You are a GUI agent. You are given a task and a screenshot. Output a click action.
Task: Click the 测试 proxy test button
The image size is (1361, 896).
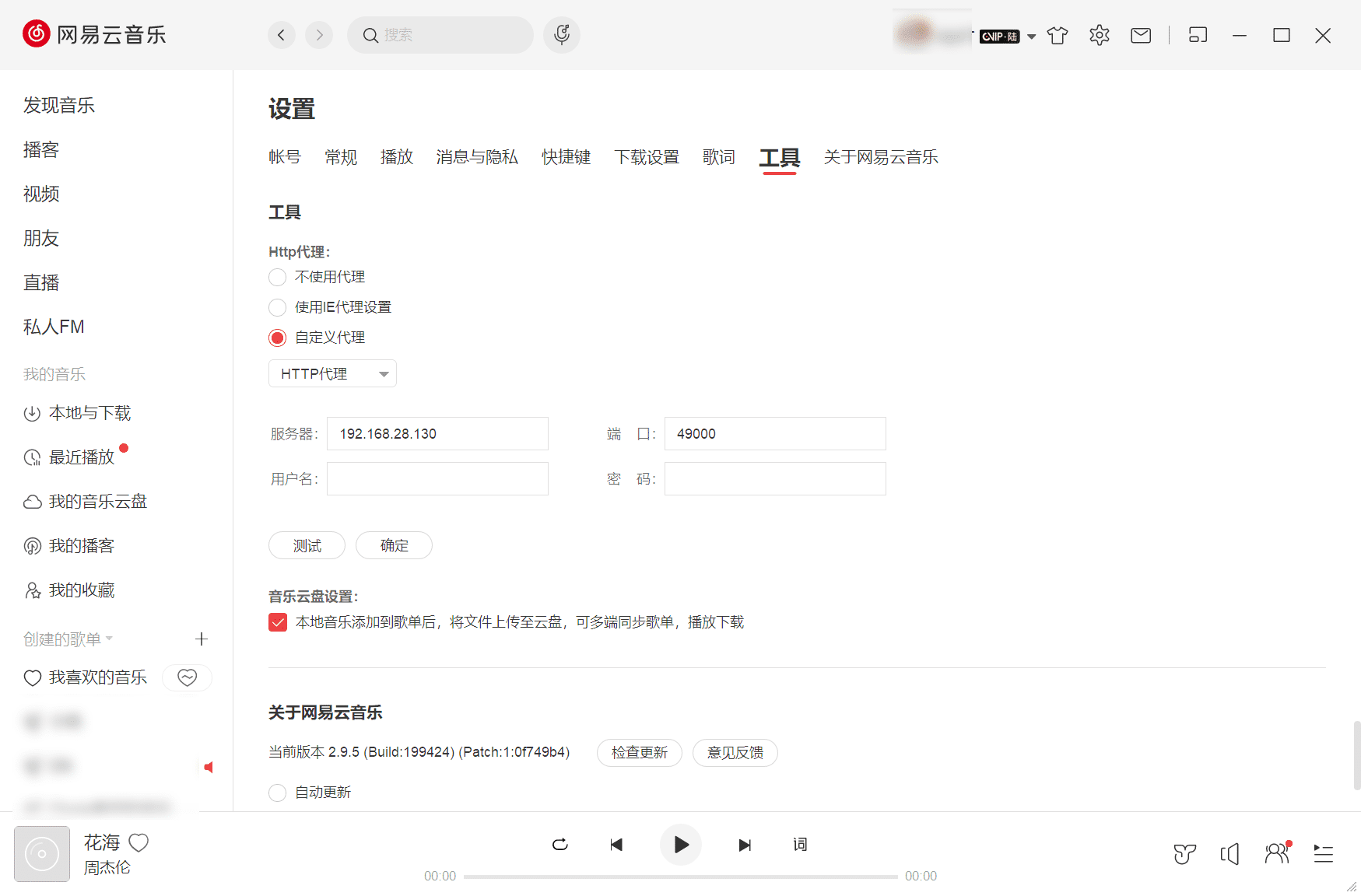[307, 546]
